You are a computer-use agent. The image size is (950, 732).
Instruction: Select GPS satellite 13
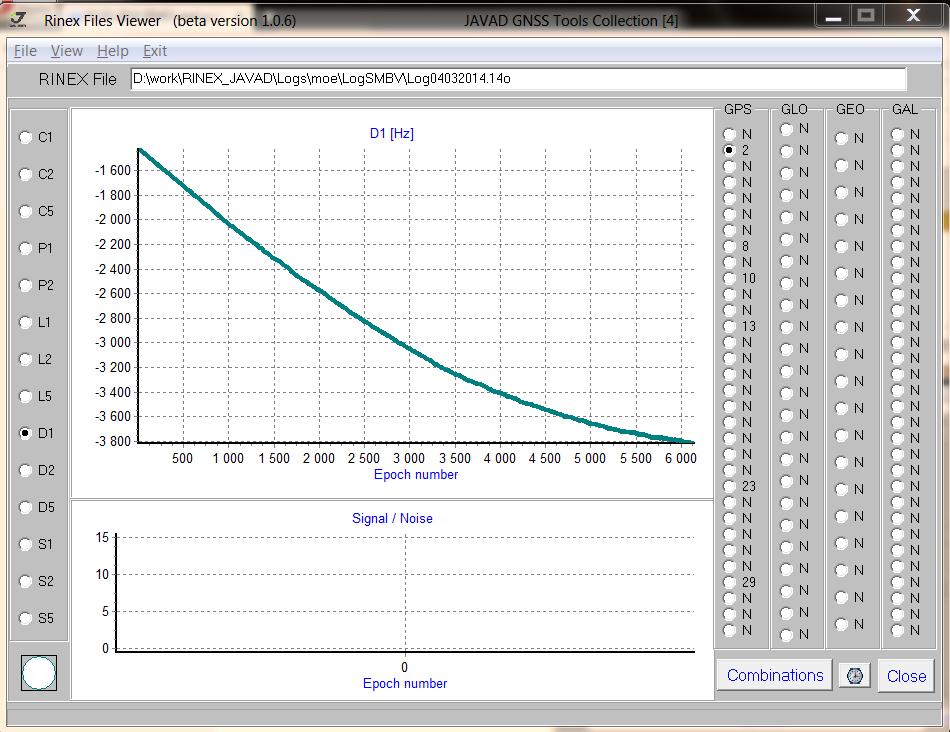(731, 326)
